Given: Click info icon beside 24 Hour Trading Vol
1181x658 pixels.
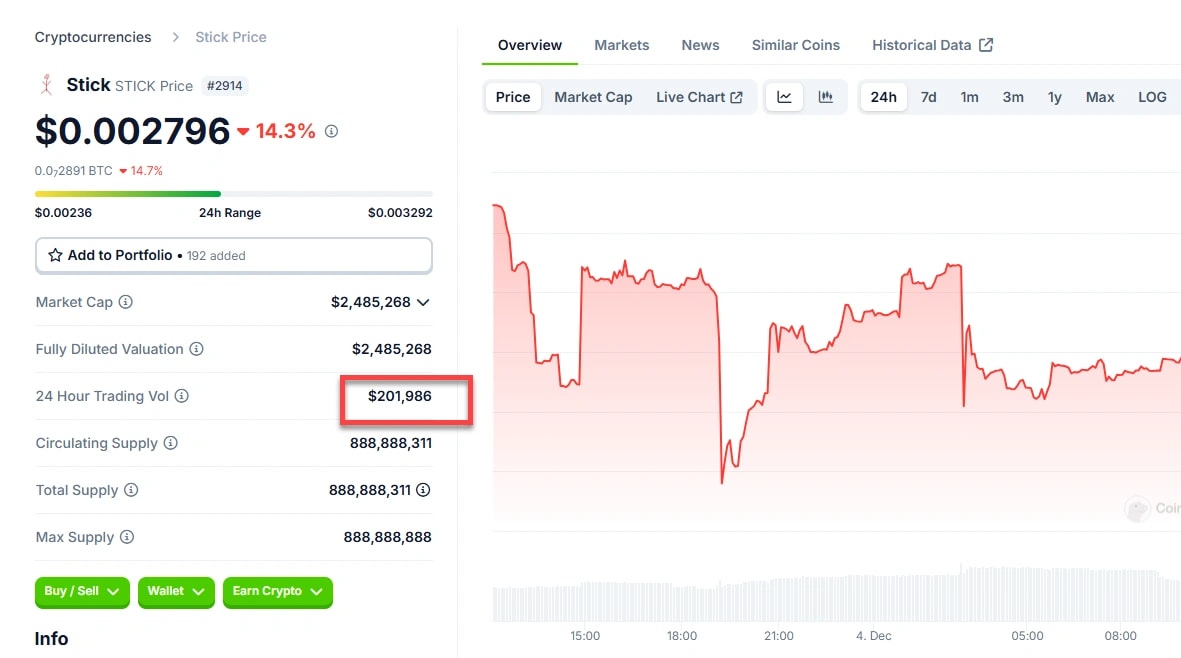Looking at the screenshot, I should coord(182,396).
